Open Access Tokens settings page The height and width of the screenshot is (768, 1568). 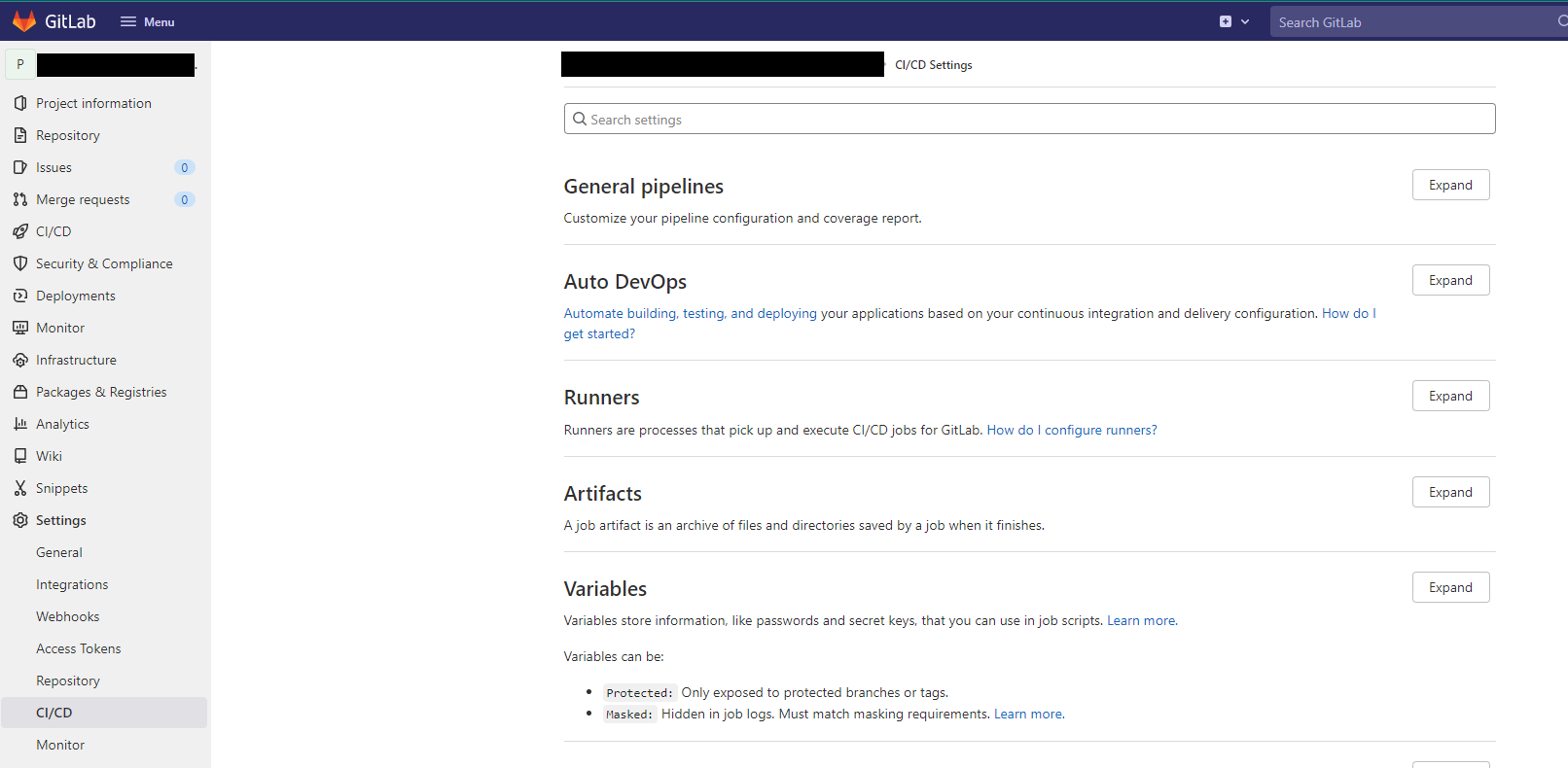click(x=79, y=648)
